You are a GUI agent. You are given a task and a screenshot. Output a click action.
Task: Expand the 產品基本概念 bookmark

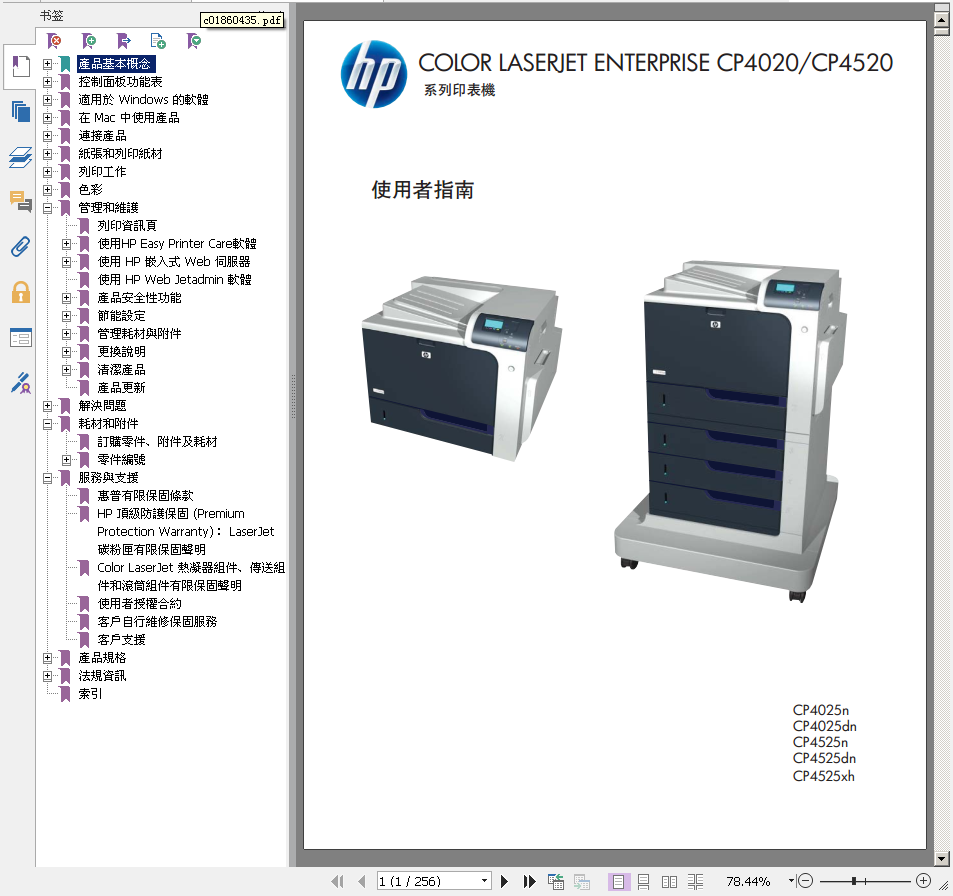coord(47,63)
